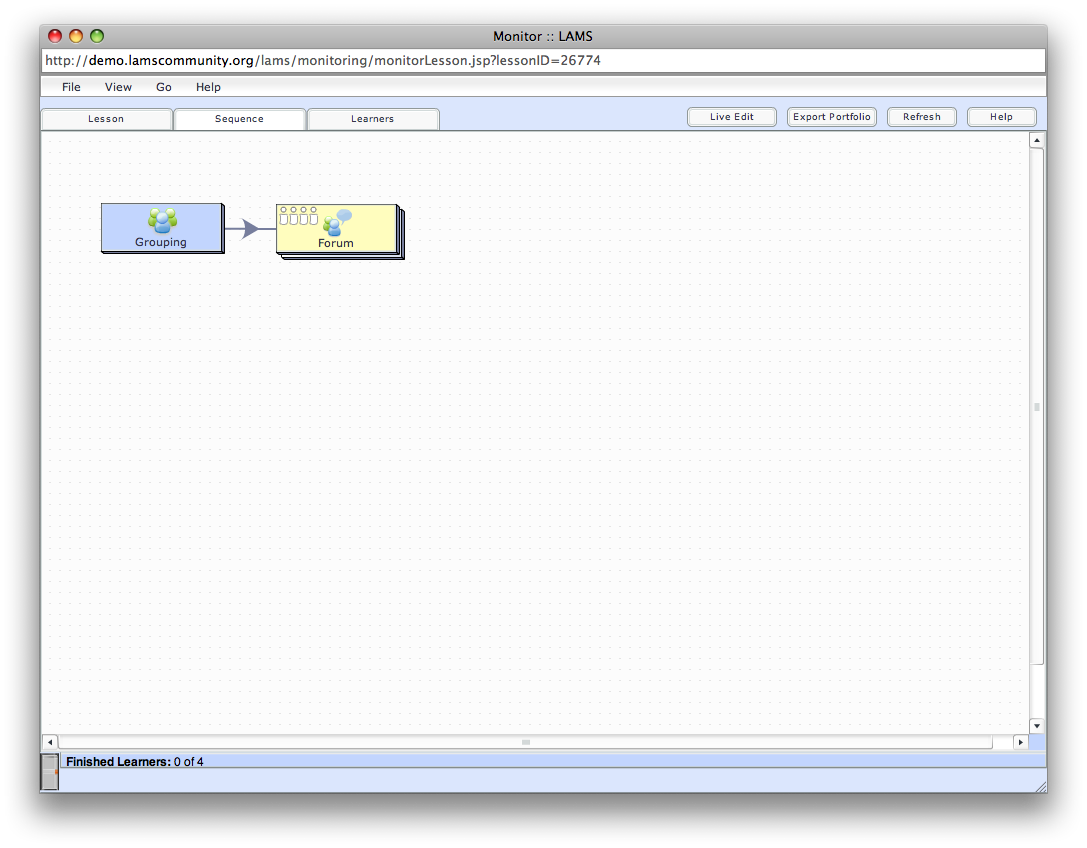The width and height of the screenshot is (1087, 848).
Task: Click the horizontal scrollbar left arrow
Action: (x=49, y=742)
